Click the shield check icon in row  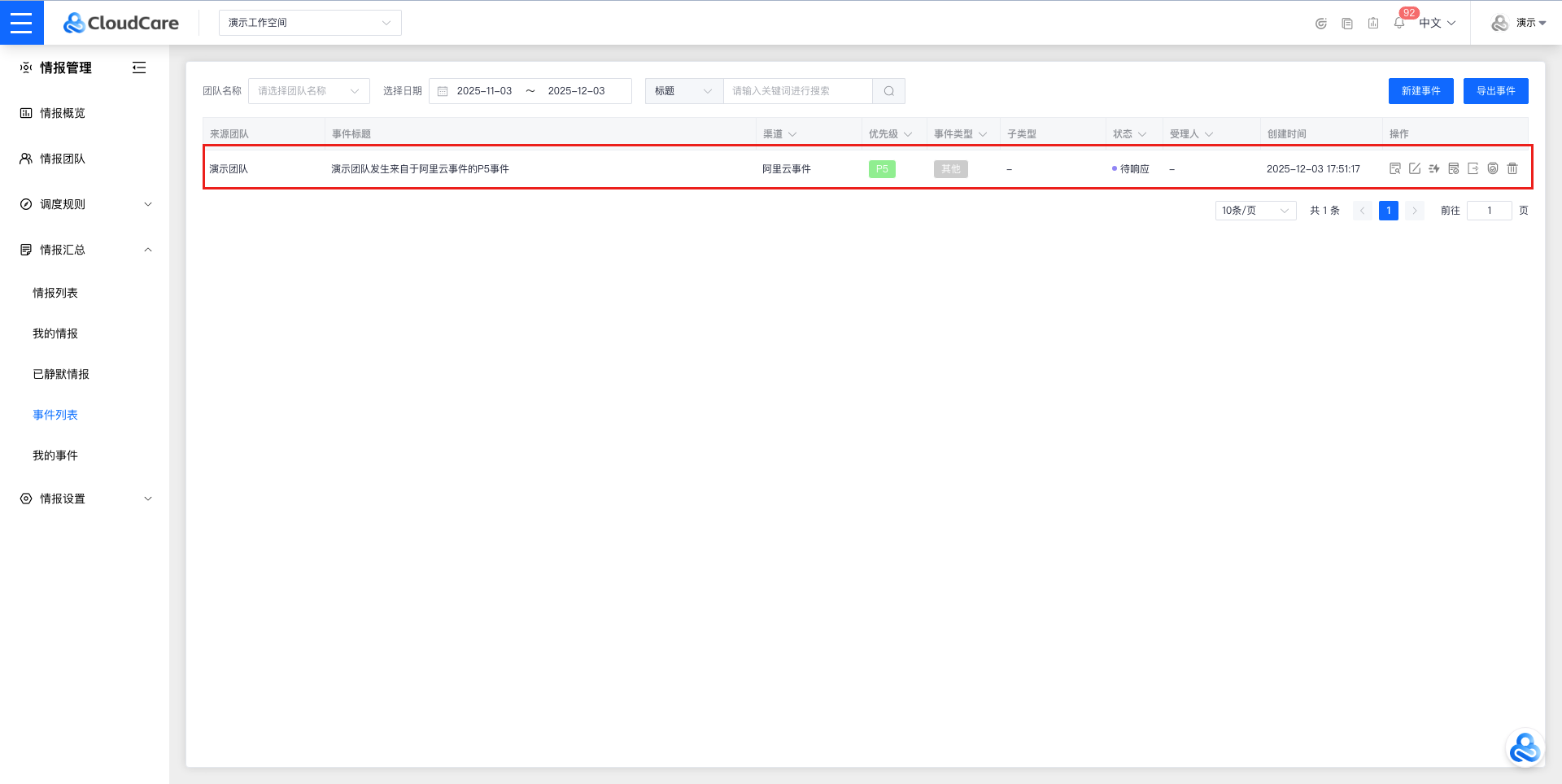tap(1493, 168)
